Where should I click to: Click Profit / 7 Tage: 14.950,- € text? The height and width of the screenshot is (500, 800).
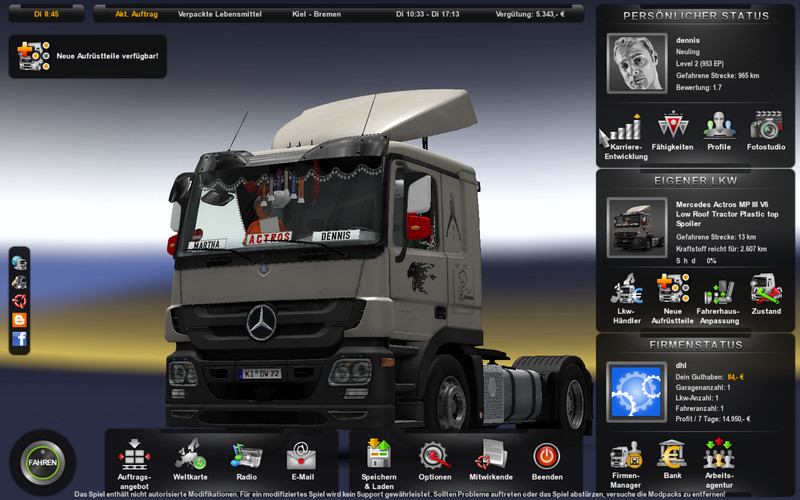[713, 419]
